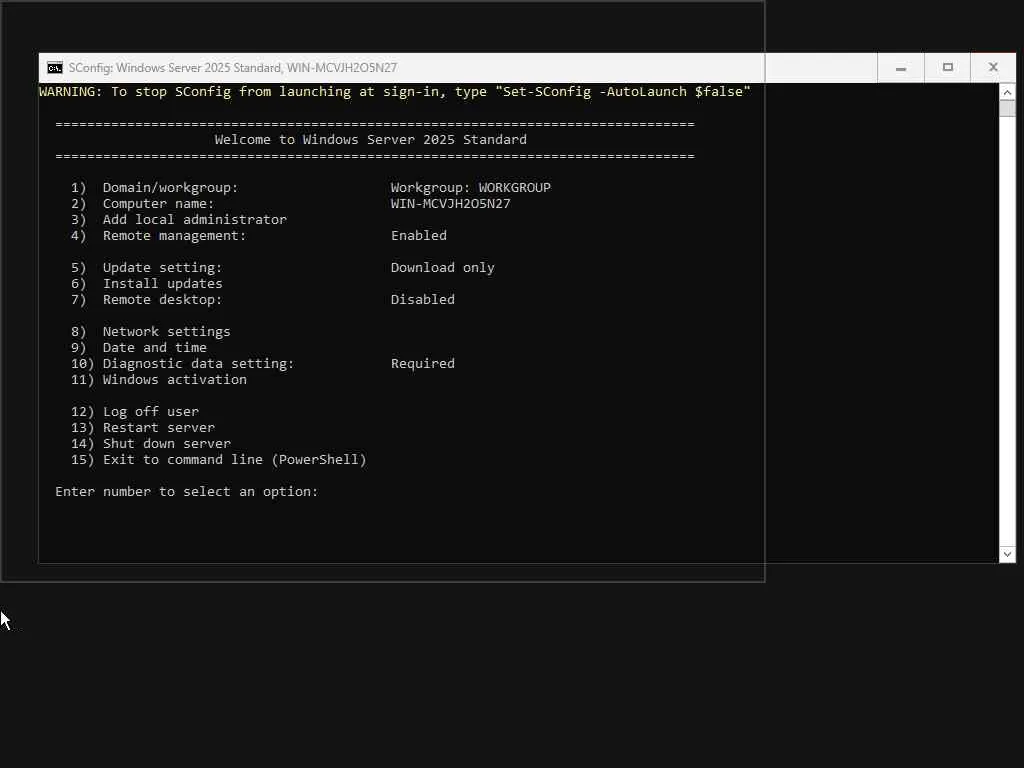Click the 'Disabled' remote desktop value
Viewport: 1024px width, 768px height.
coord(423,300)
